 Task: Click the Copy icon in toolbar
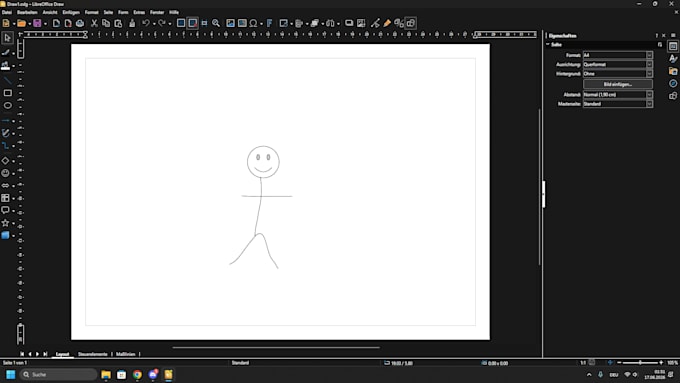[x=106, y=23]
